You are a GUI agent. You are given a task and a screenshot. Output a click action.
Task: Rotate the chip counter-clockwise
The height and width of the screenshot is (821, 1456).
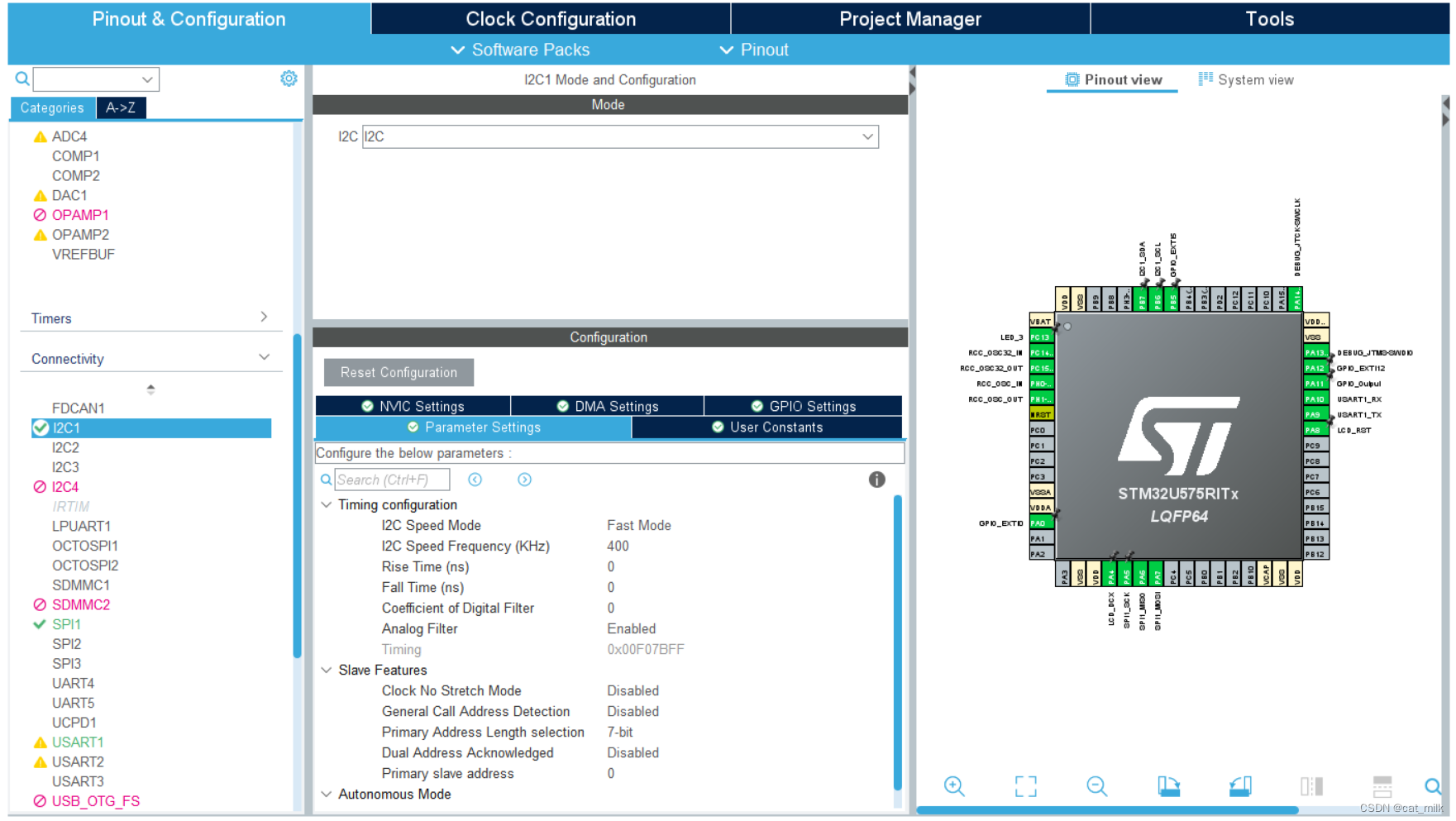(1240, 785)
